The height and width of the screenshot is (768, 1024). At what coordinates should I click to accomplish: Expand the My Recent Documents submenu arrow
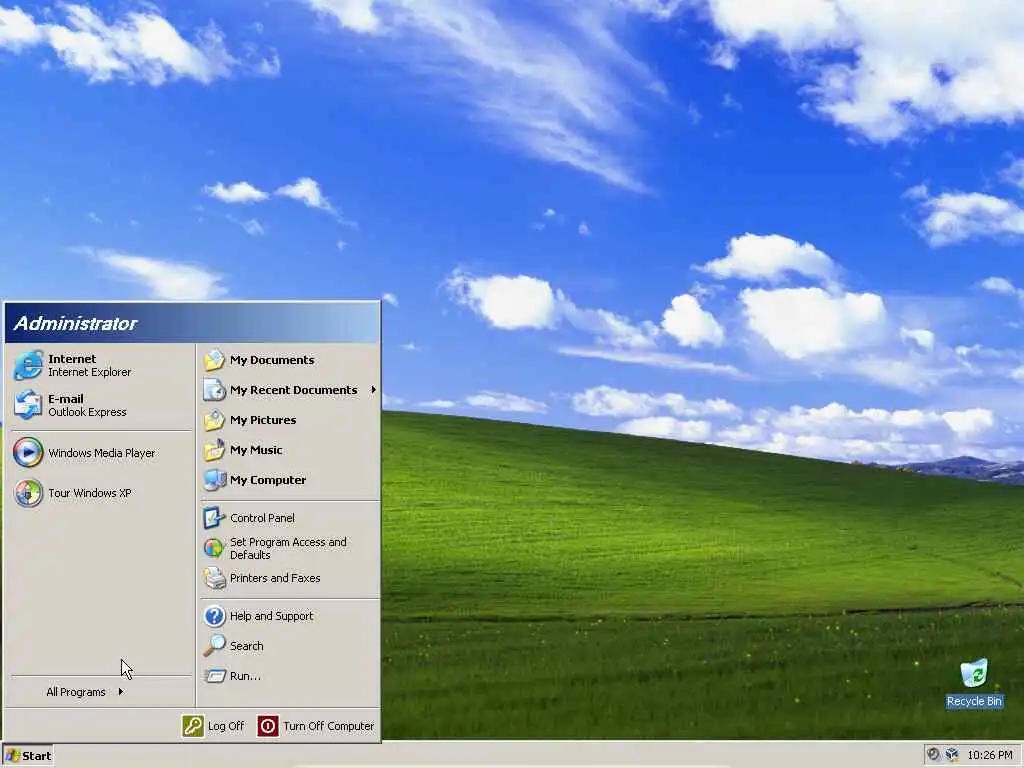[x=374, y=390]
